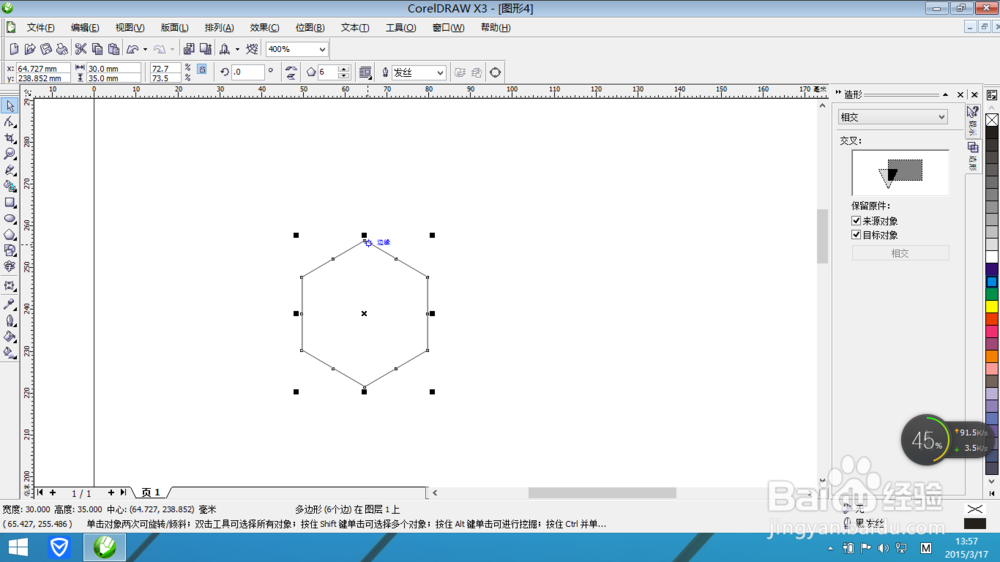Open the 视图(V) menu
The image size is (1000, 562).
(129, 27)
